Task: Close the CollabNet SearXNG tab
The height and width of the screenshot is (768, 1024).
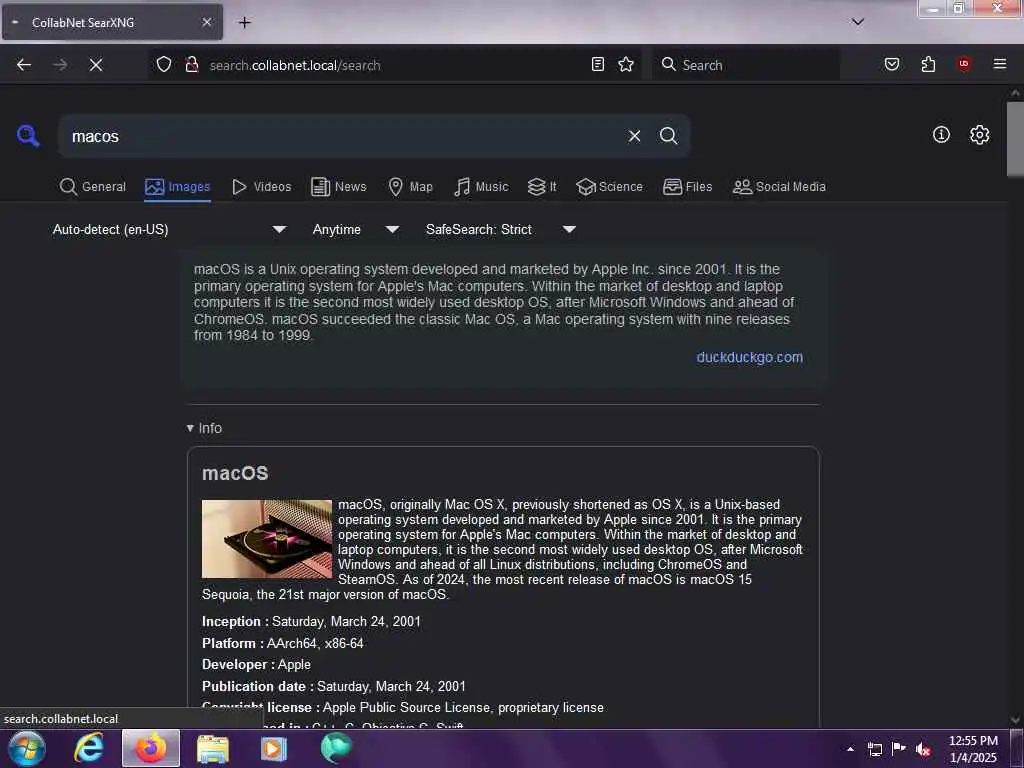Action: (207, 22)
